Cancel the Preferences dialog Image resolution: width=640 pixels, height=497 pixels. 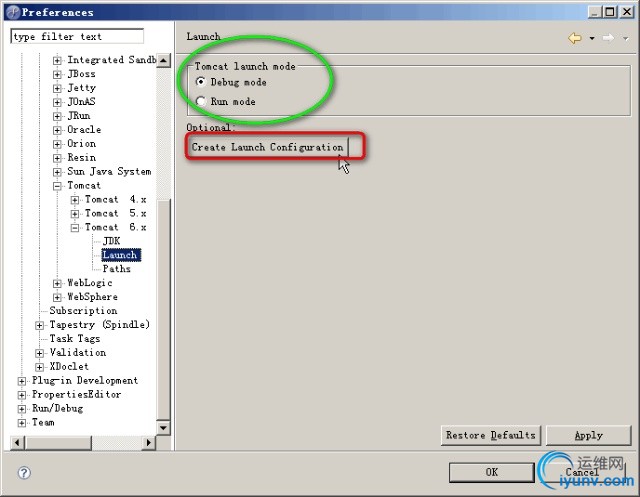pos(582,472)
